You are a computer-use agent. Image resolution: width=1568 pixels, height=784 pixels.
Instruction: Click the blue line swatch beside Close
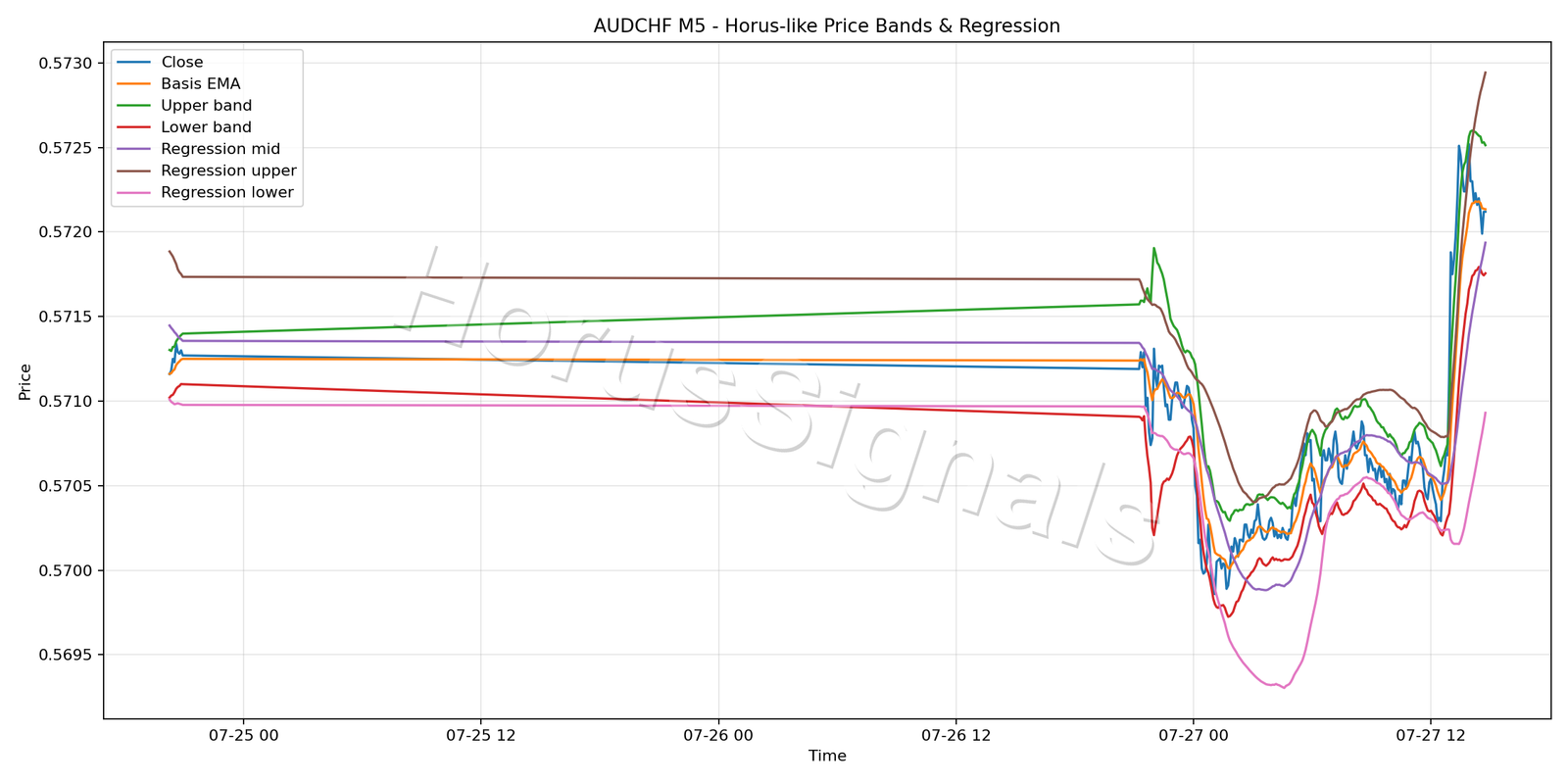click(133, 62)
